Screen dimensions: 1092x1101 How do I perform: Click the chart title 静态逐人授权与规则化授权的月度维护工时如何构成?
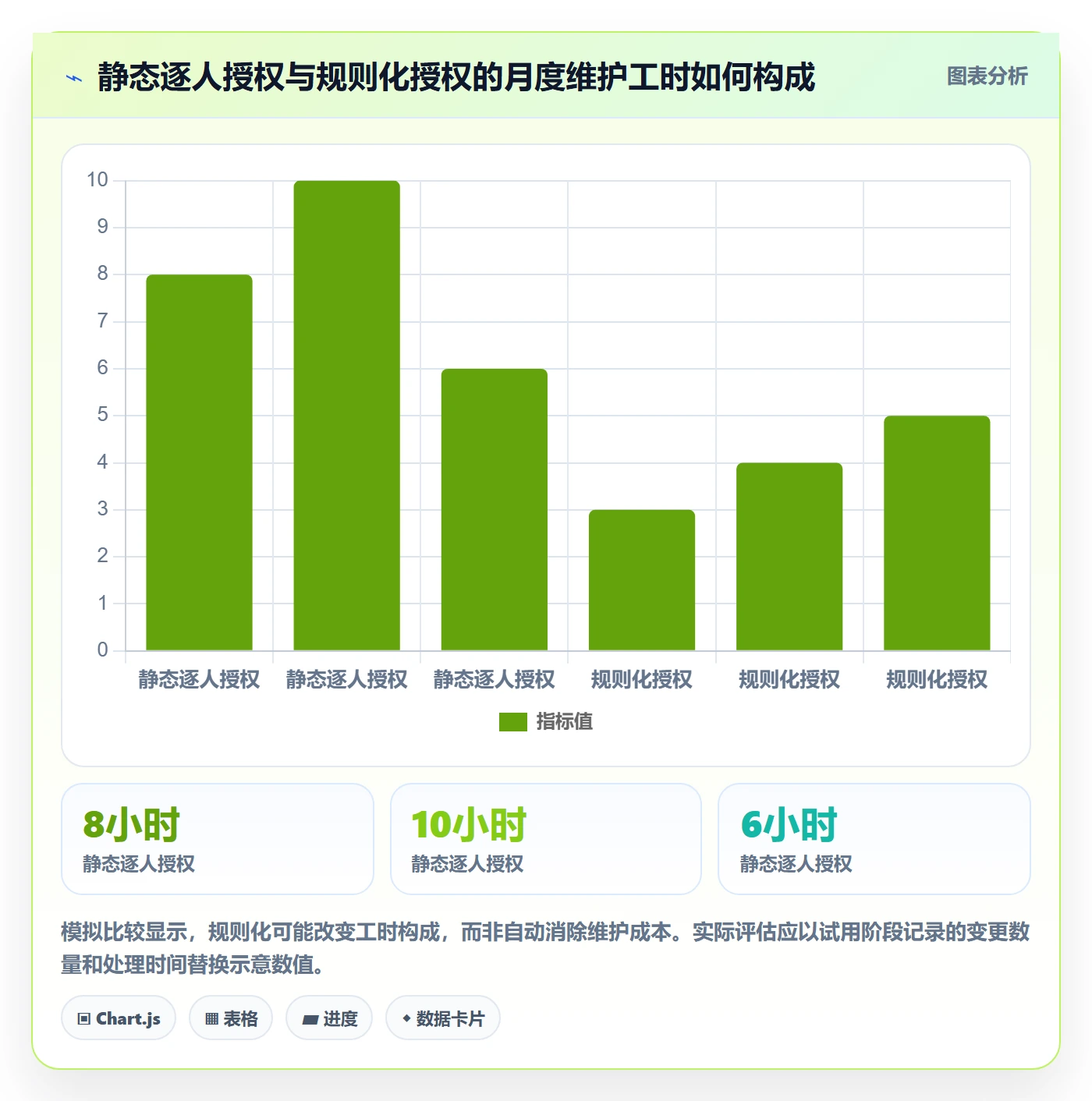pyautogui.click(x=456, y=77)
